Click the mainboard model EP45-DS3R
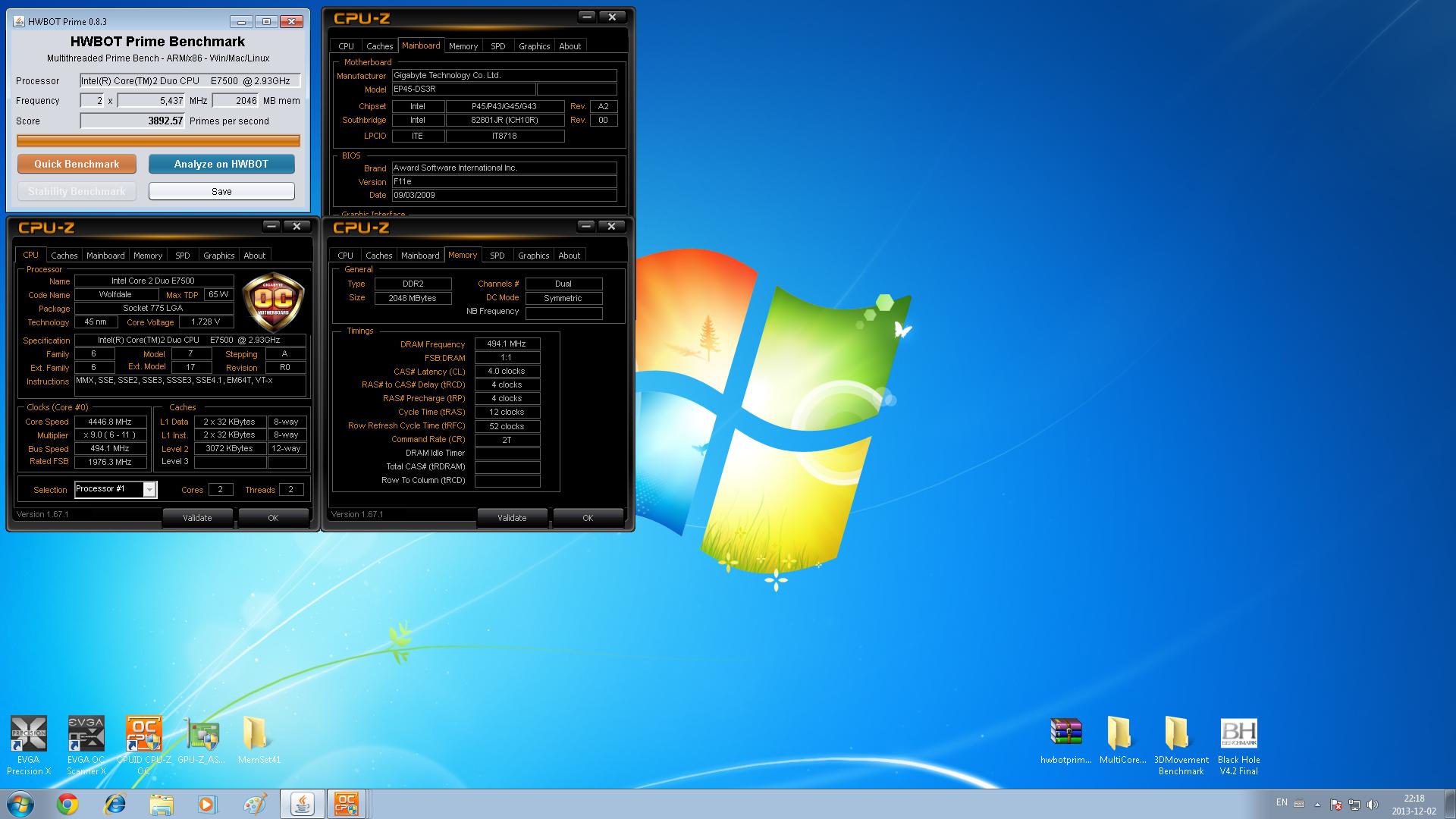Screen dimensions: 1456x819 pyautogui.click(x=463, y=89)
